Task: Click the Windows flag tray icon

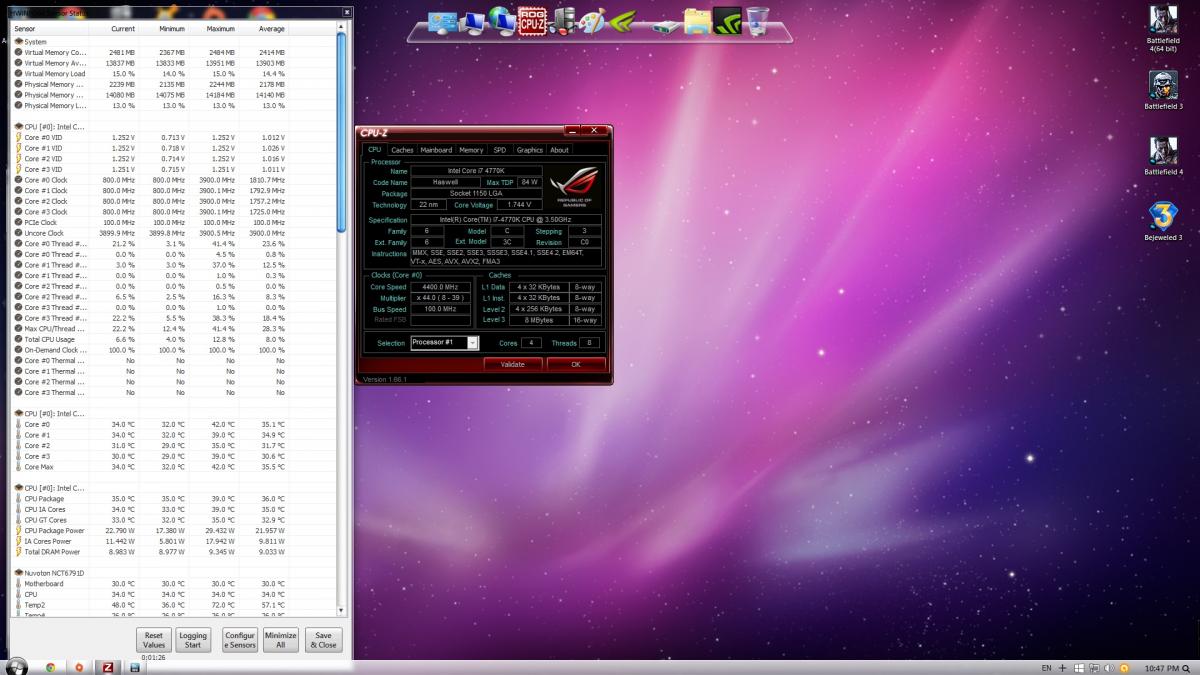Action: click(x=1079, y=667)
